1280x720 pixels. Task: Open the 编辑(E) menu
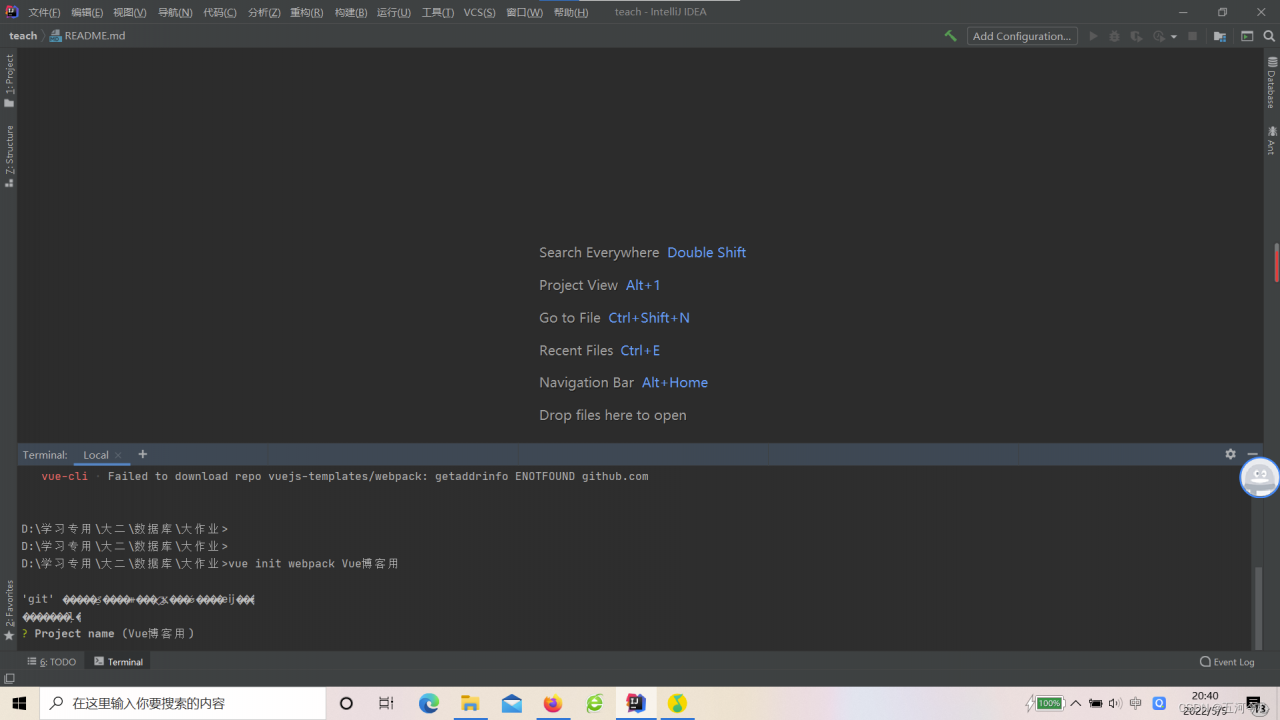(x=87, y=12)
